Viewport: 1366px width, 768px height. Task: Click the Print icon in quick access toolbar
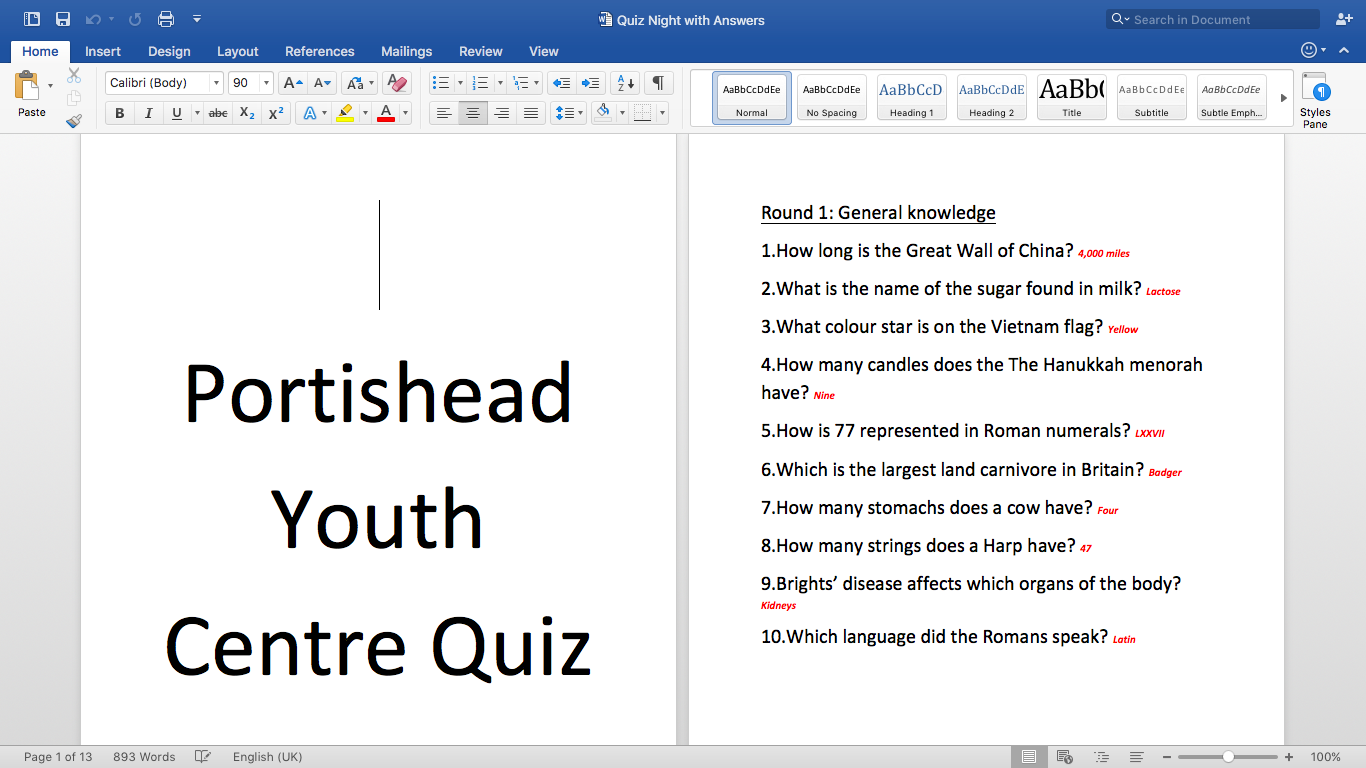pyautogui.click(x=166, y=19)
